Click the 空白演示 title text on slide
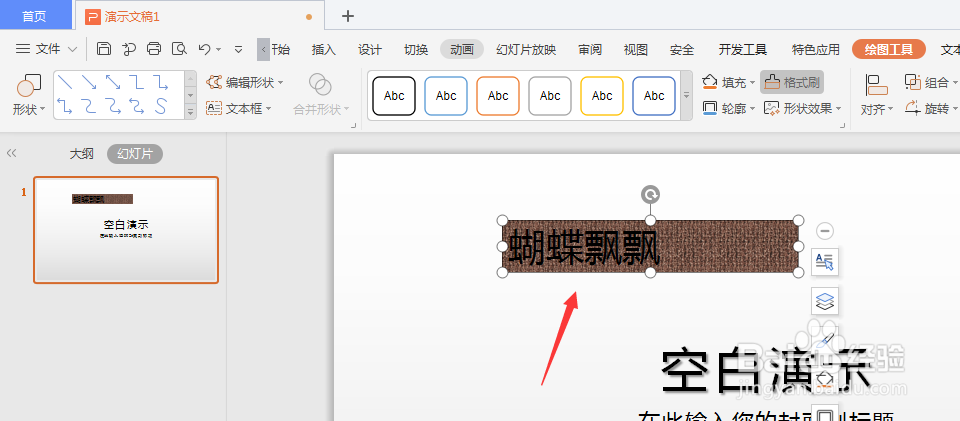Screen dimensions: 960x421 coord(767,371)
